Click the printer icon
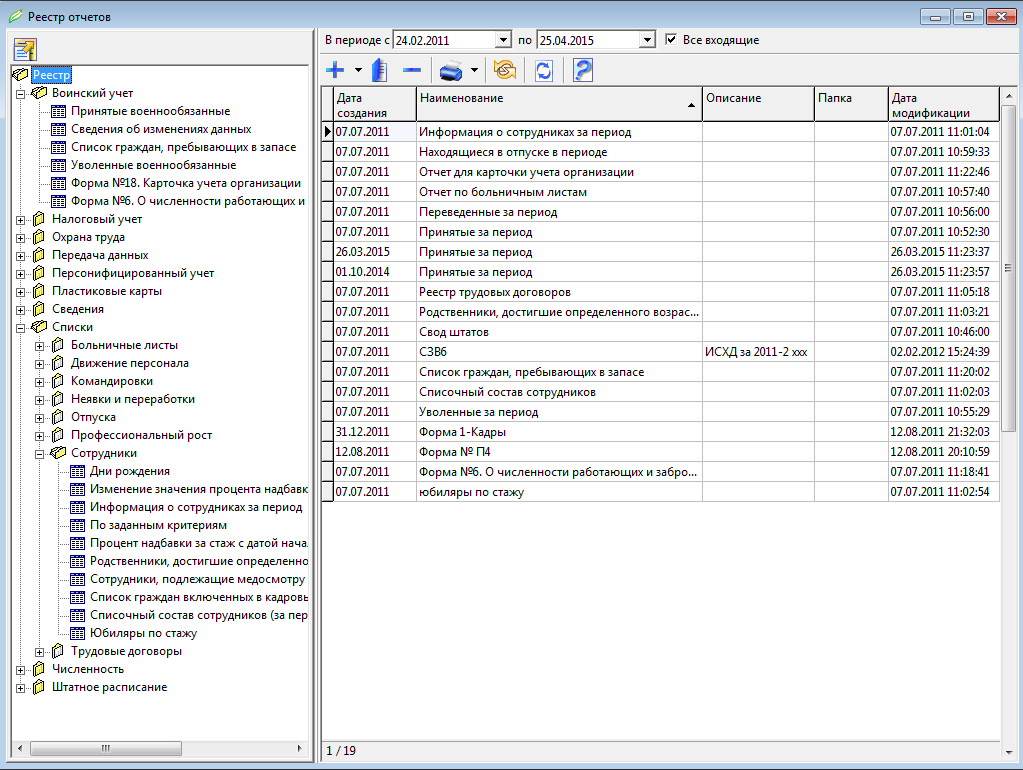 tap(451, 70)
